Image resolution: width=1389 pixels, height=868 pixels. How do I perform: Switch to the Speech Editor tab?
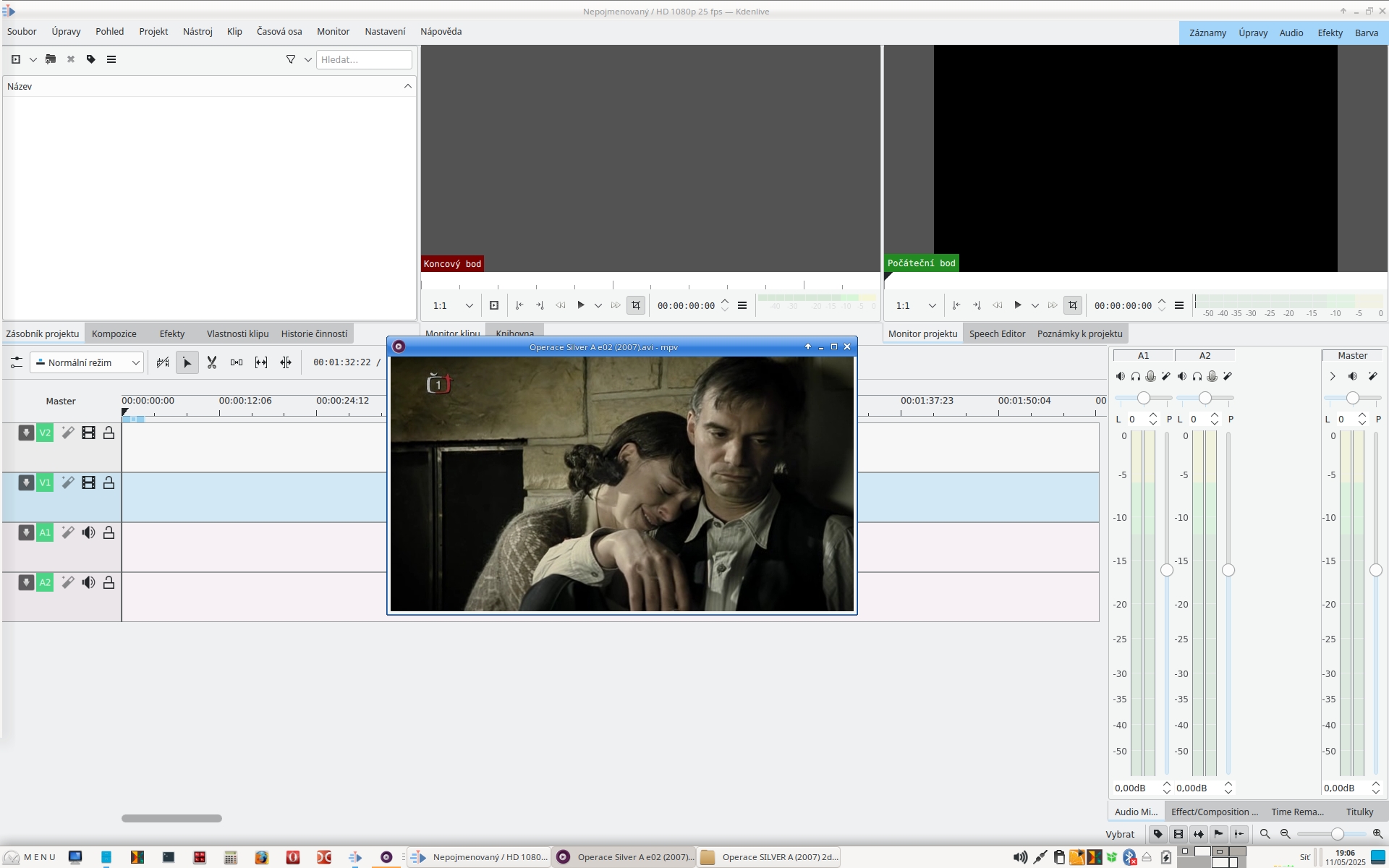[997, 333]
